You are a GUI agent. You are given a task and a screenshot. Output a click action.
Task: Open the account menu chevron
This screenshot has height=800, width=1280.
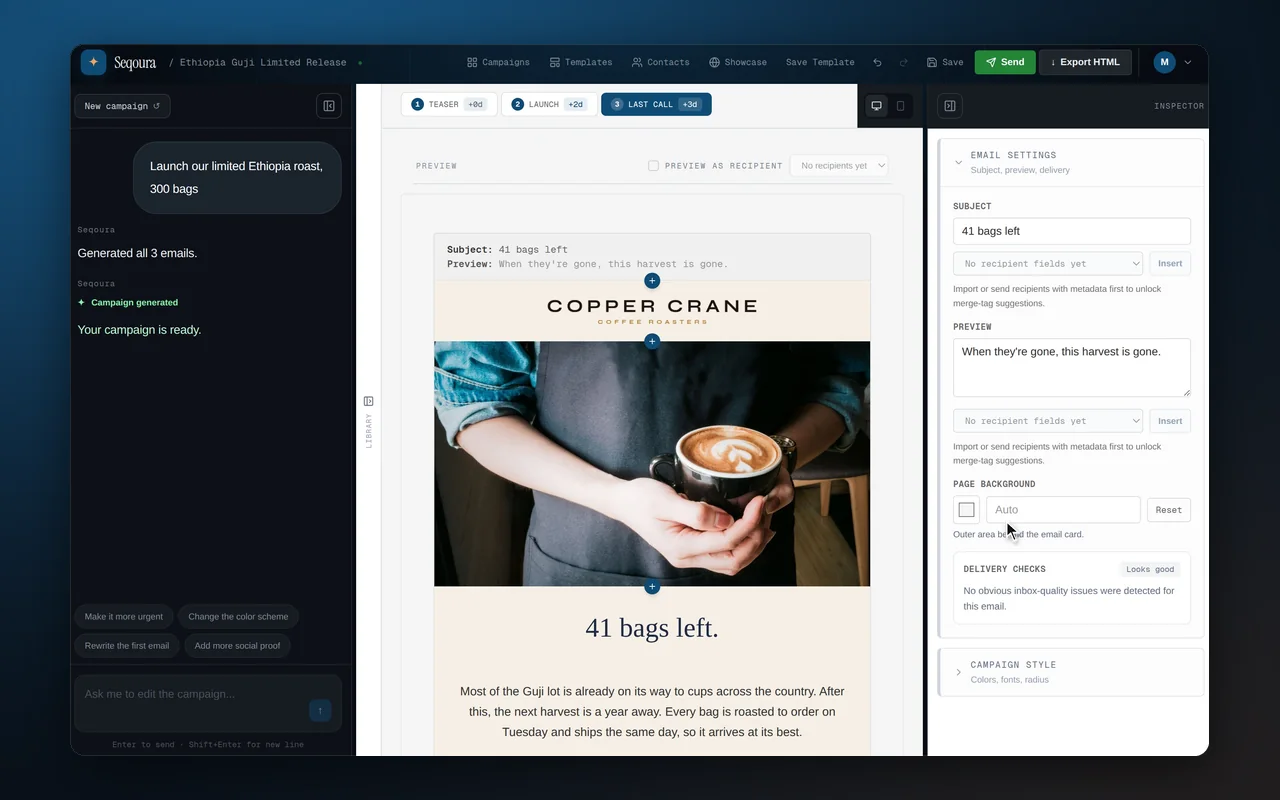pyautogui.click(x=1188, y=62)
